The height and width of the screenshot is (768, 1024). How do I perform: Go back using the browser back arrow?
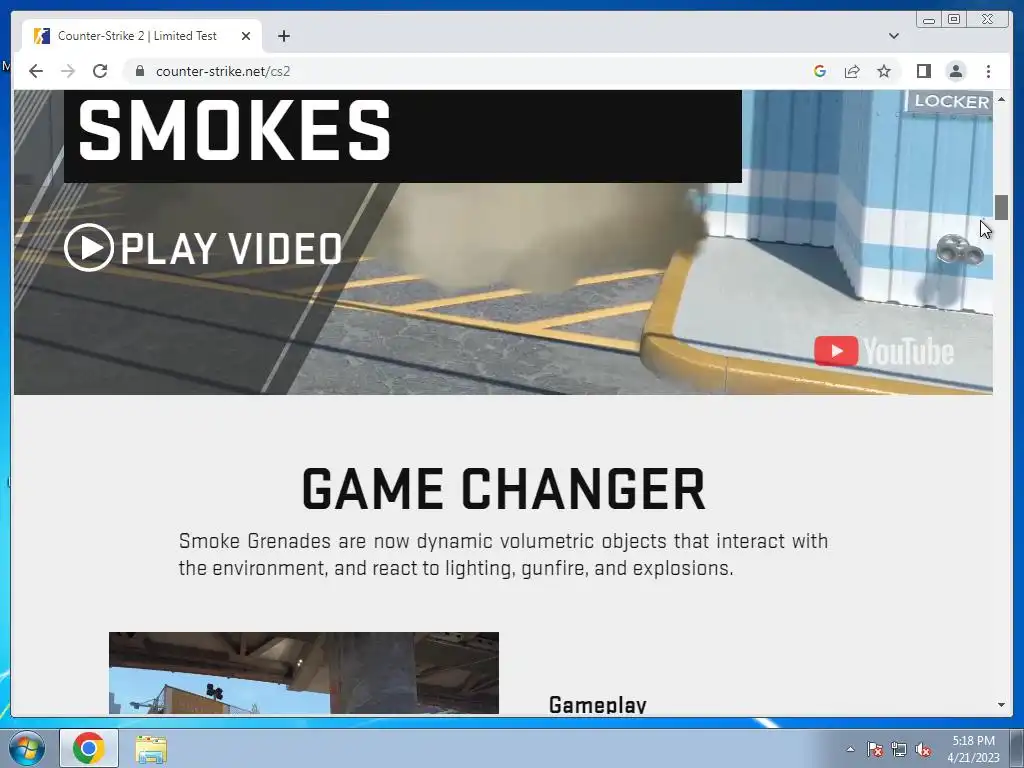[36, 71]
